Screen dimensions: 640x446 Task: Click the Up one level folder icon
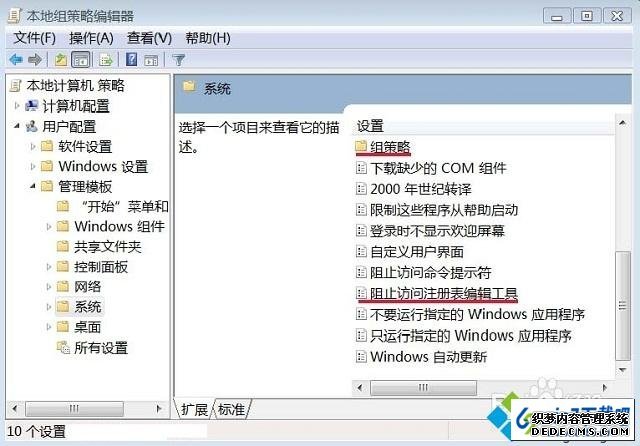[61, 60]
